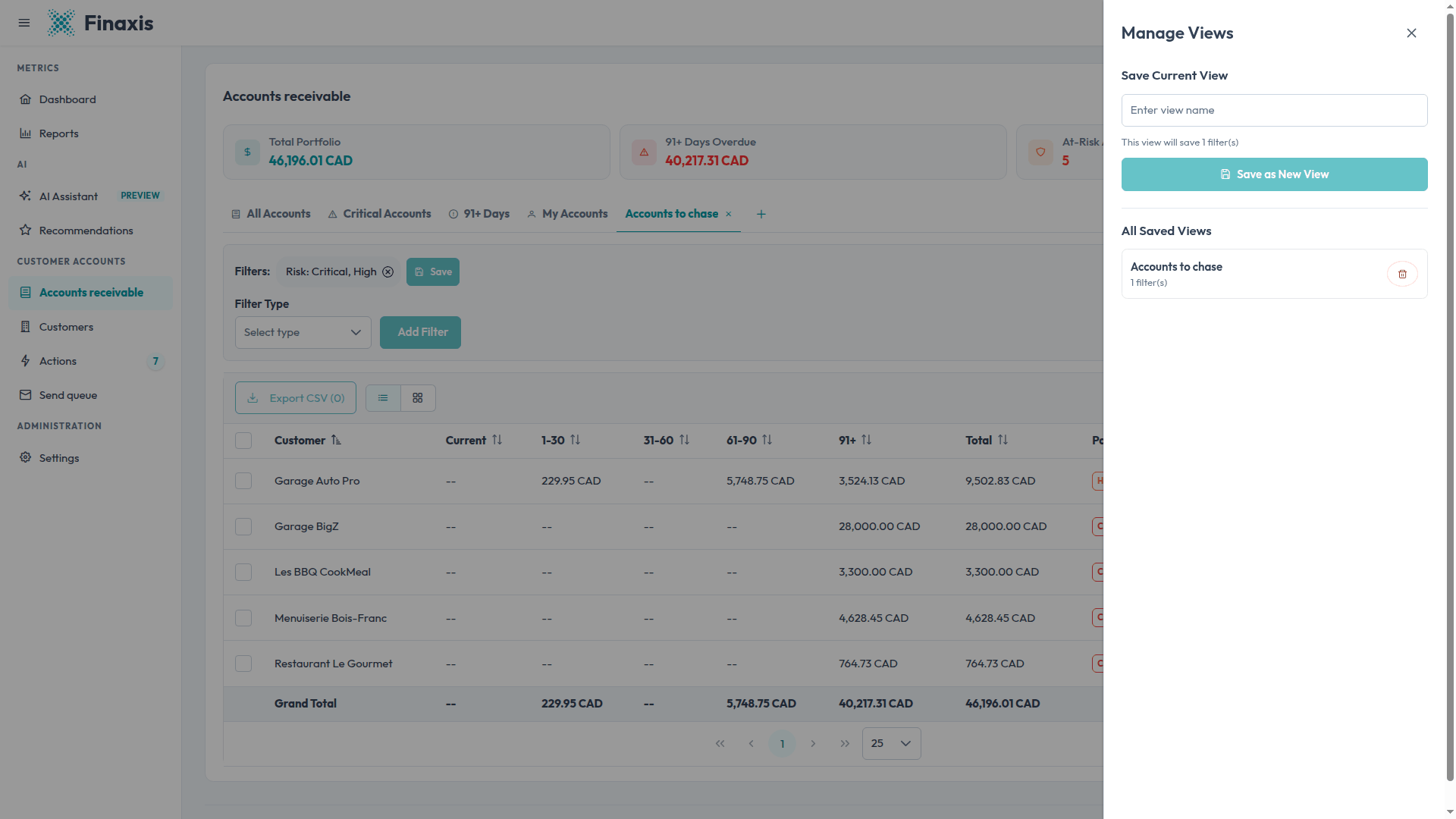Open AI Assistant preview
This screenshot has width=1456, height=819.
coord(91,196)
